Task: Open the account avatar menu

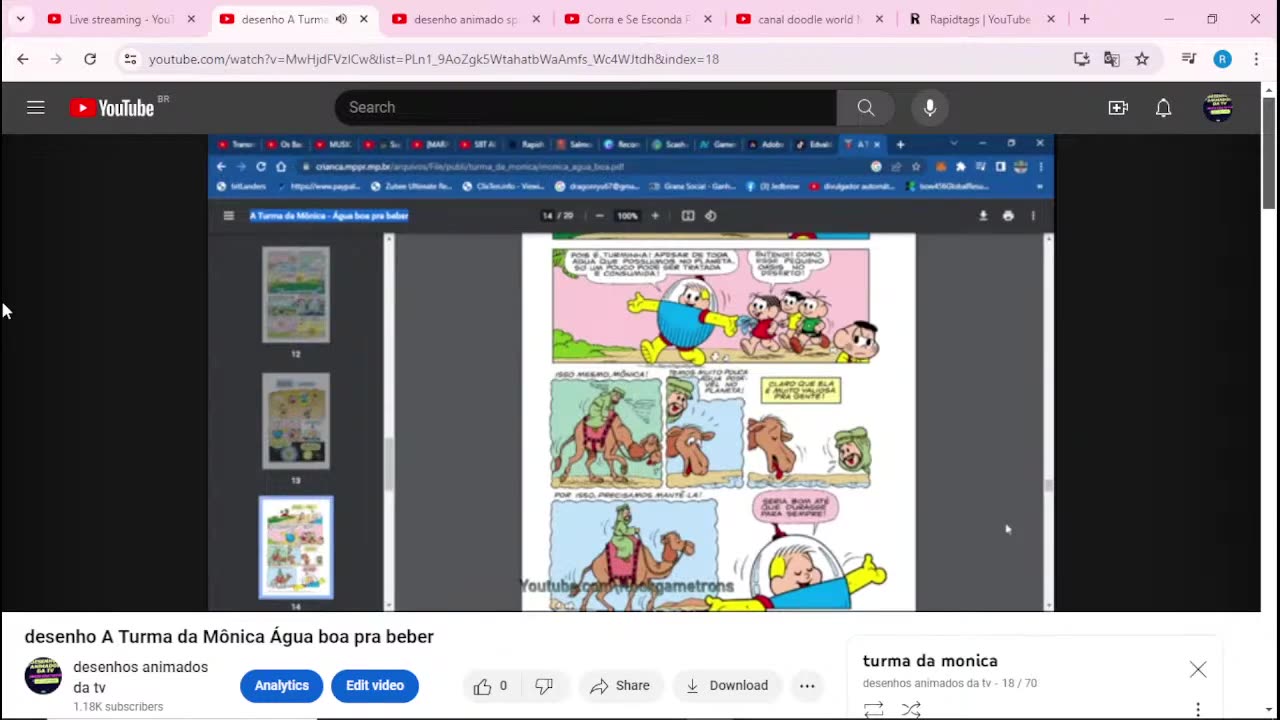Action: [1218, 108]
